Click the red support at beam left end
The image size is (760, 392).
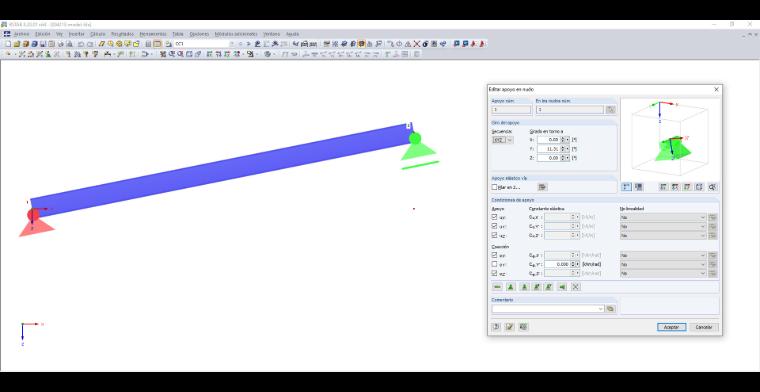click(x=36, y=223)
